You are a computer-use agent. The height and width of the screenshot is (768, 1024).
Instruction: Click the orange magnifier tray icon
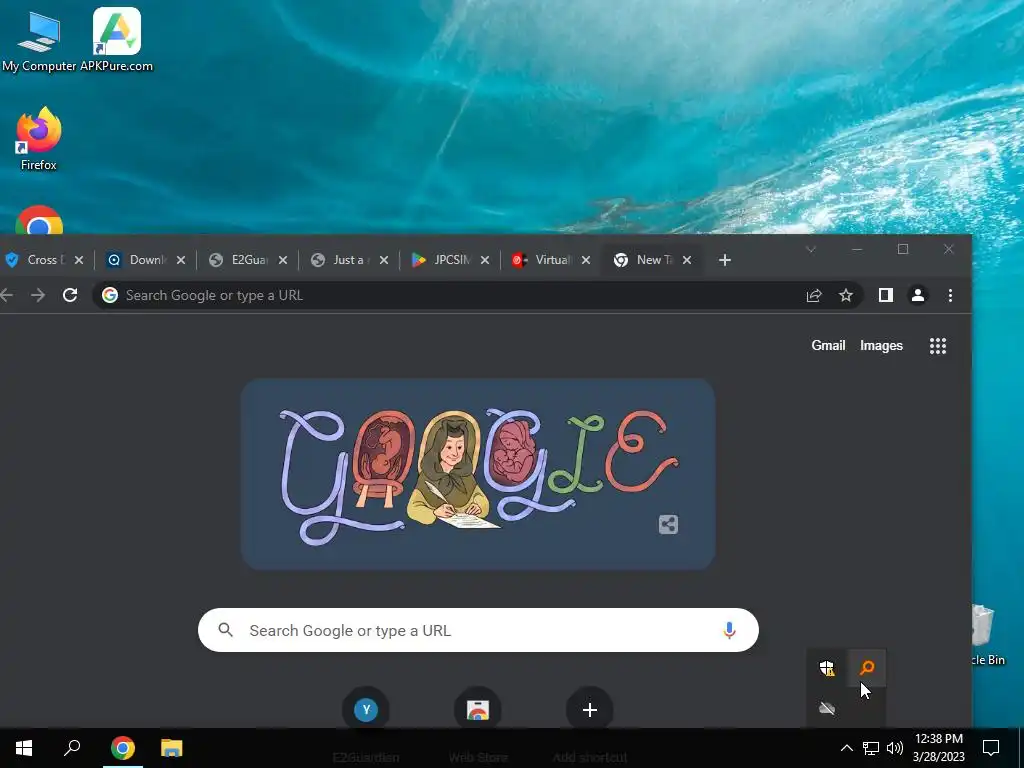867,667
